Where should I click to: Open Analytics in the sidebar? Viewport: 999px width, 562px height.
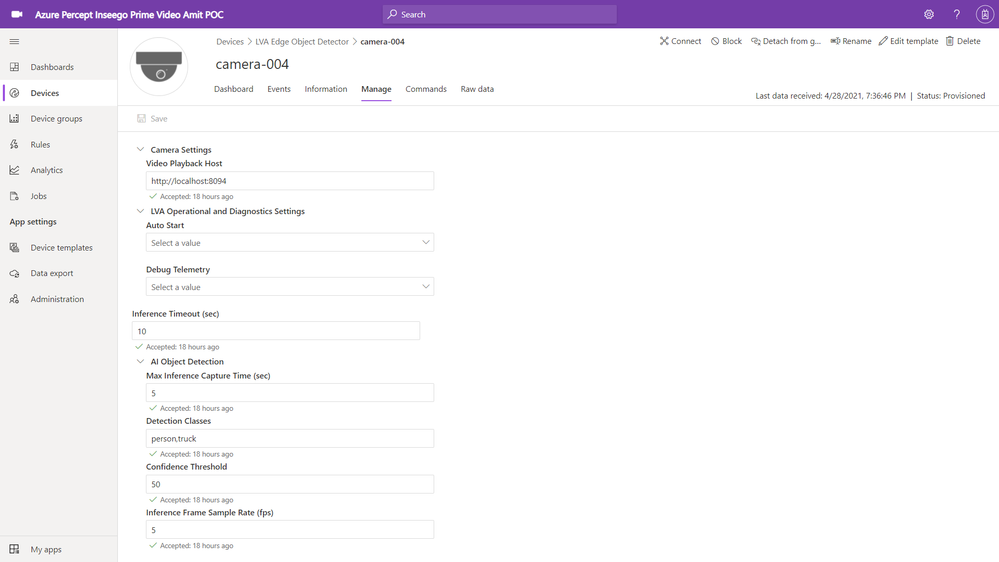[59, 170]
